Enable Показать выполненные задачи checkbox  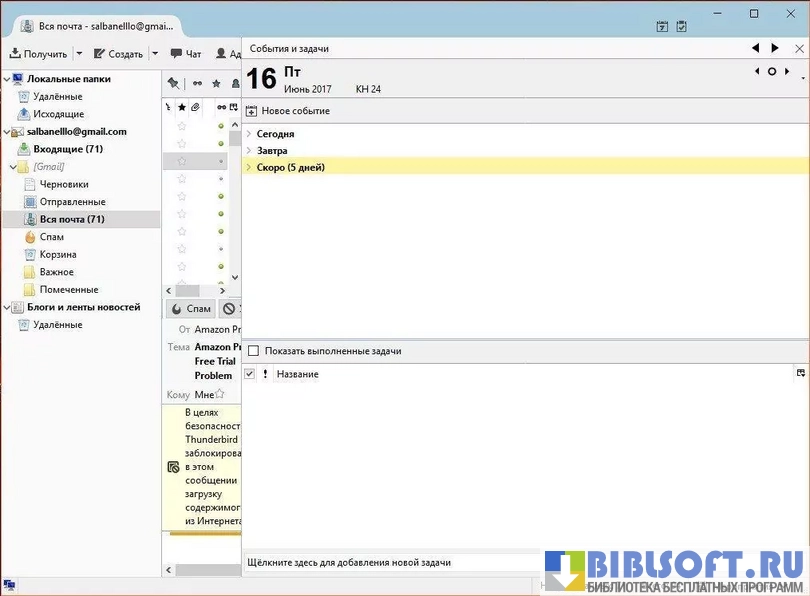coord(253,351)
